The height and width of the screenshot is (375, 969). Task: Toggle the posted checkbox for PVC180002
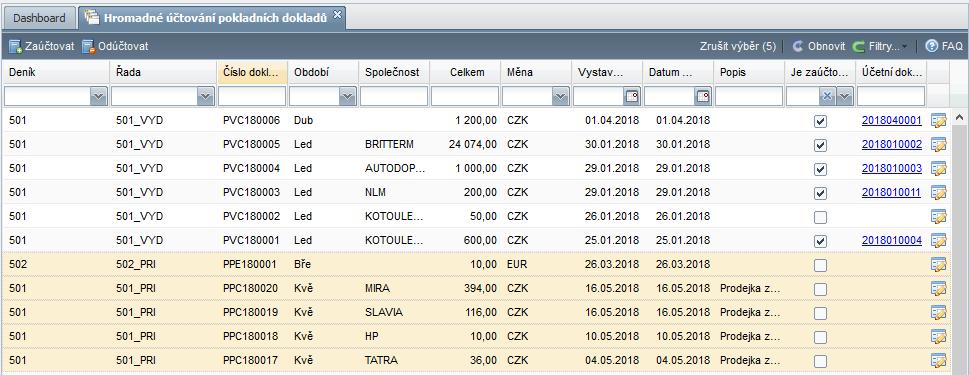point(820,217)
